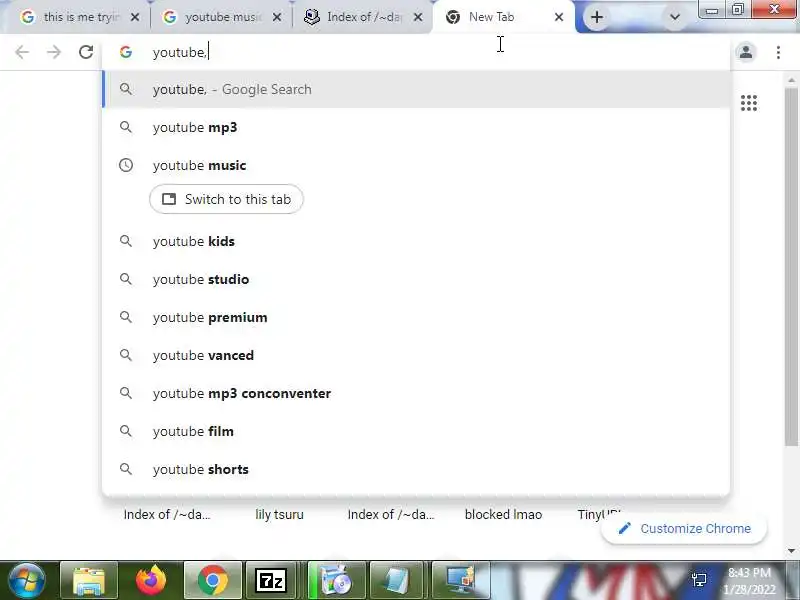
Task: Open the Windows Start menu orb
Action: [x=27, y=581]
